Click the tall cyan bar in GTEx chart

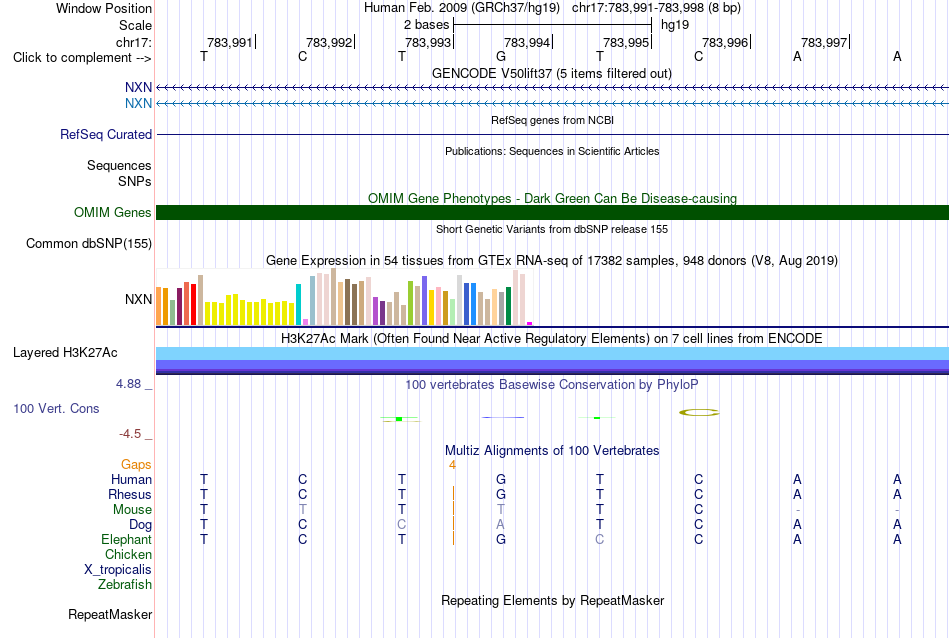tap(298, 304)
